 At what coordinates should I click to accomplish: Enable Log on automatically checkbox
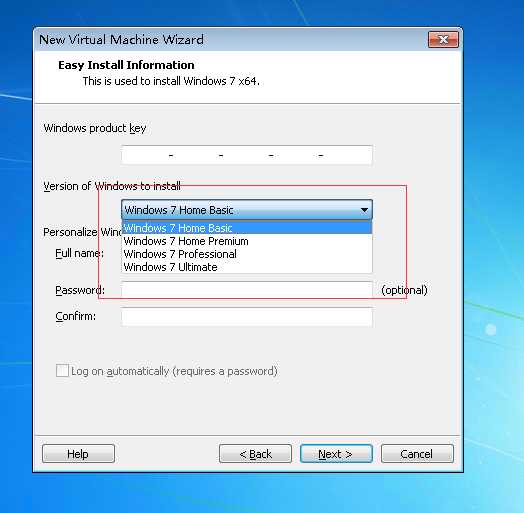coord(62,371)
